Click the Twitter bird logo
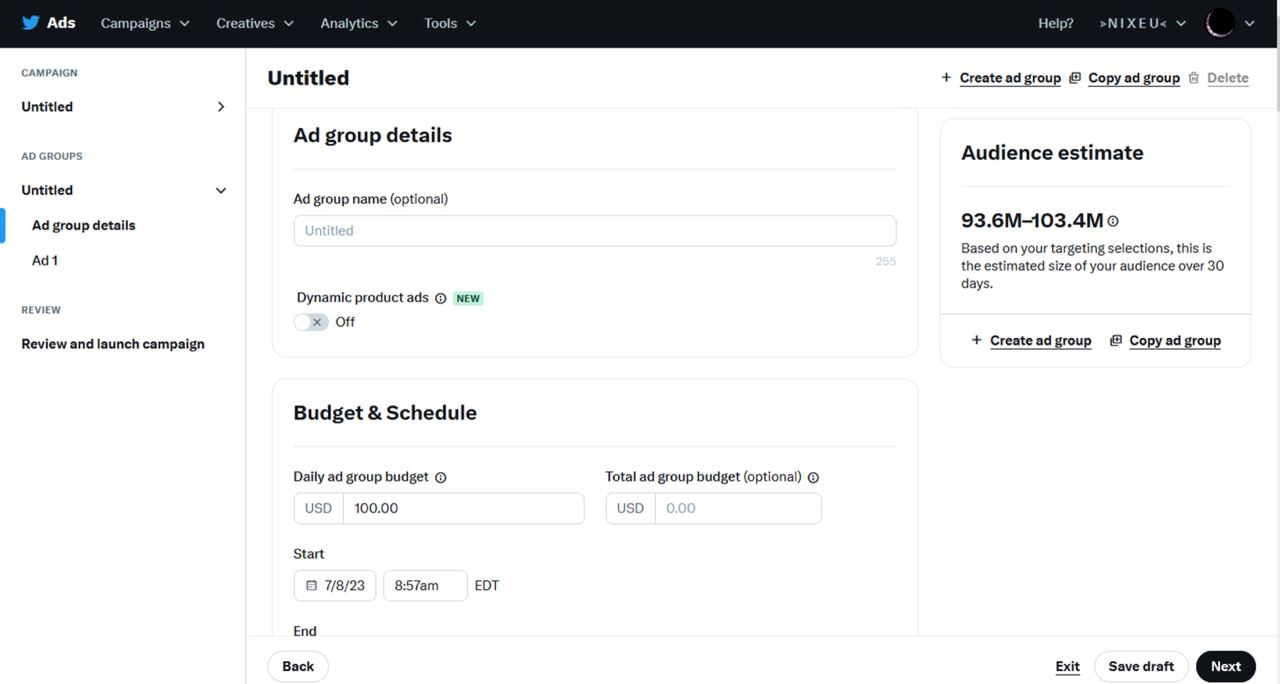Image resolution: width=1280 pixels, height=684 pixels. click(x=31, y=23)
